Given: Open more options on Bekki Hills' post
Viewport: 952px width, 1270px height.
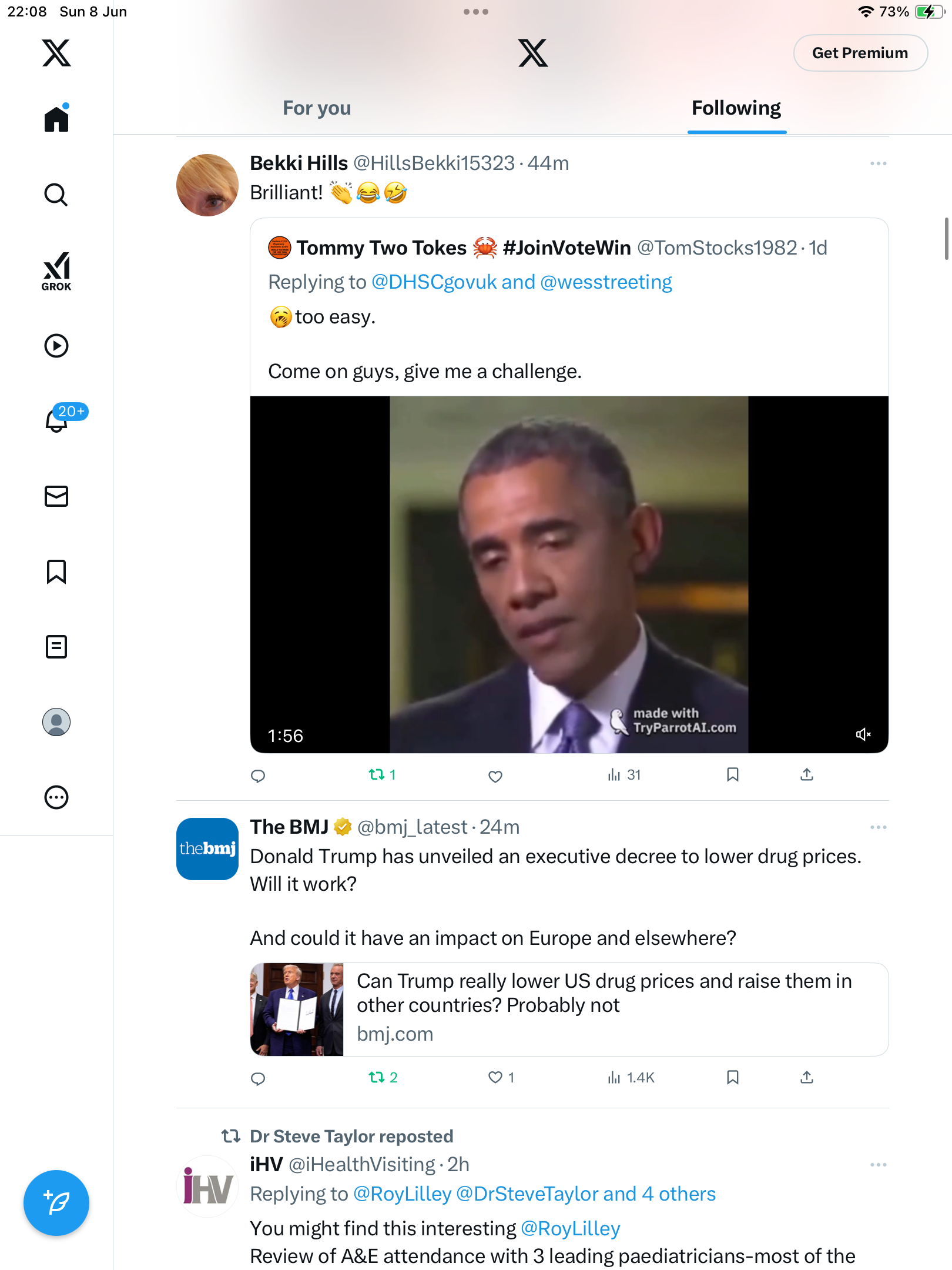Looking at the screenshot, I should click(879, 163).
